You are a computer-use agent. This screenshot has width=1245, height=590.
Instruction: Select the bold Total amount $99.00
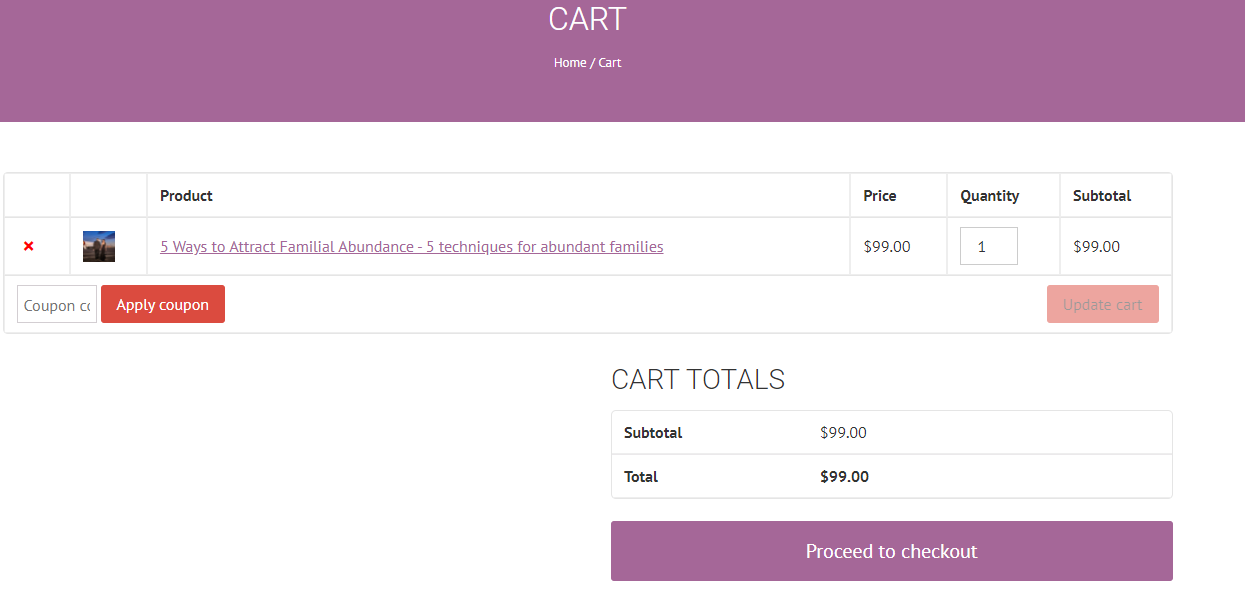(845, 476)
